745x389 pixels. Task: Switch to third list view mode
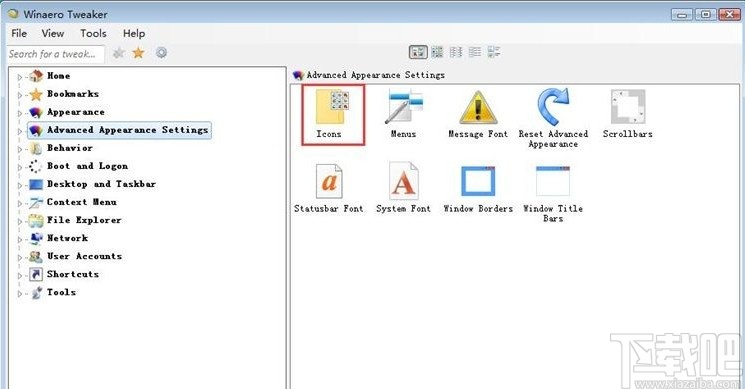click(456, 52)
